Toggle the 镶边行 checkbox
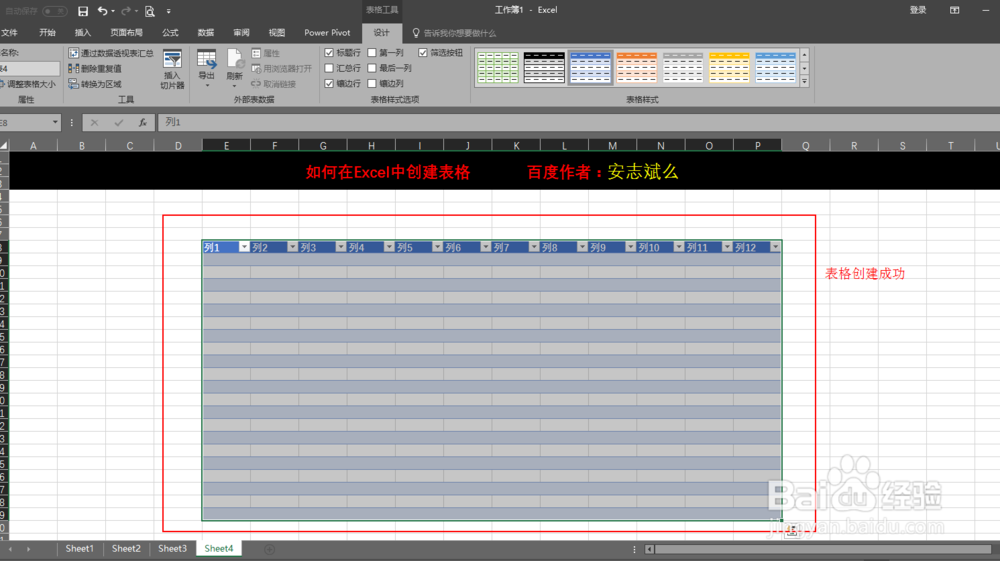 pyautogui.click(x=329, y=84)
